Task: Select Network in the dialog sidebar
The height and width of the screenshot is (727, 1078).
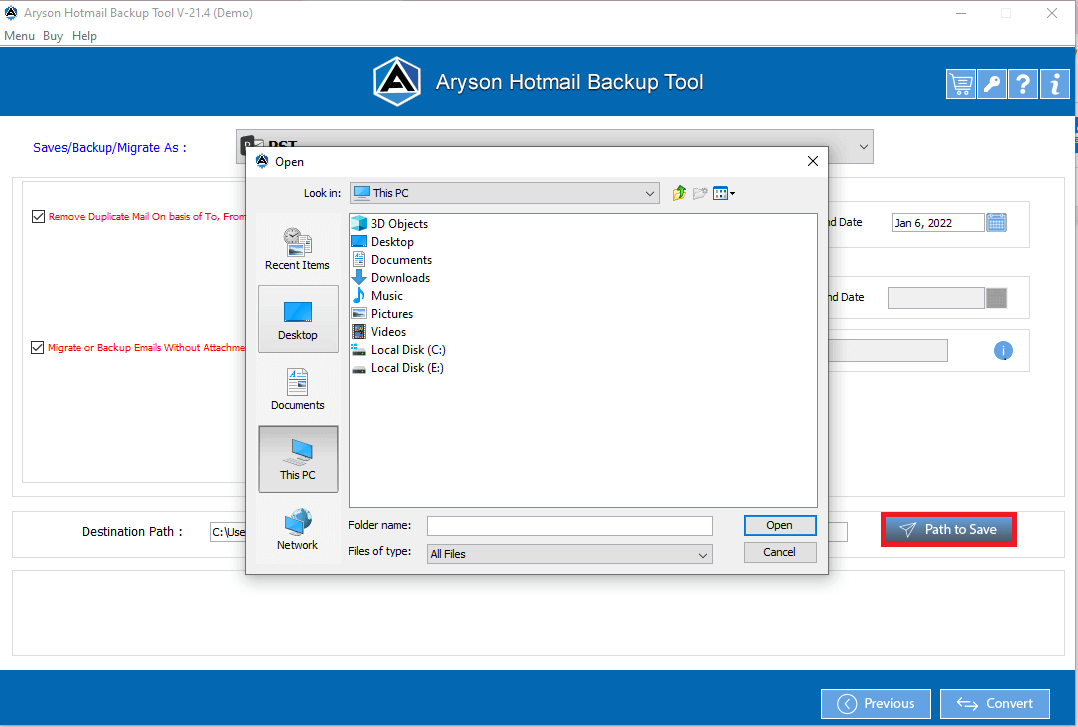Action: click(298, 529)
